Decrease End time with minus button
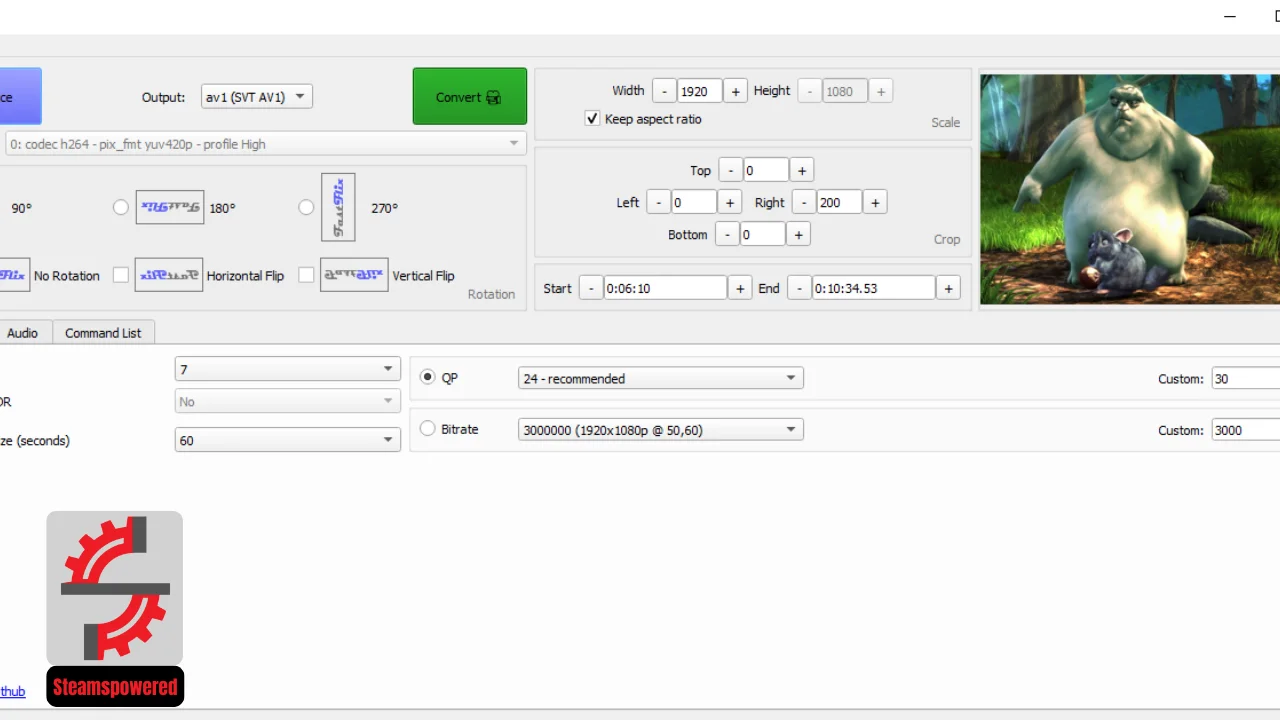 tap(799, 288)
